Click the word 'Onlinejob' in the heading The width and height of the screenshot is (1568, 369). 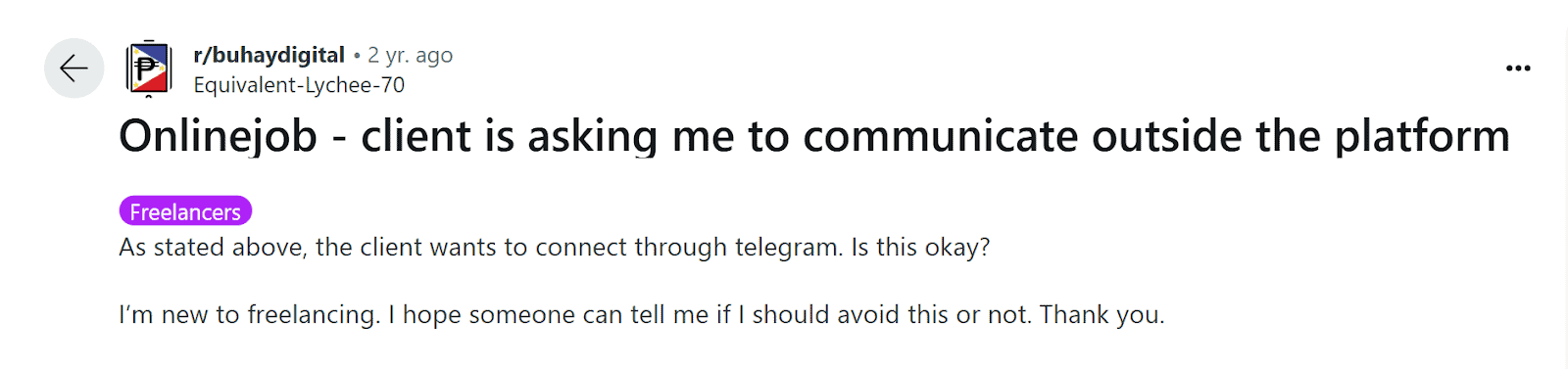219,136
